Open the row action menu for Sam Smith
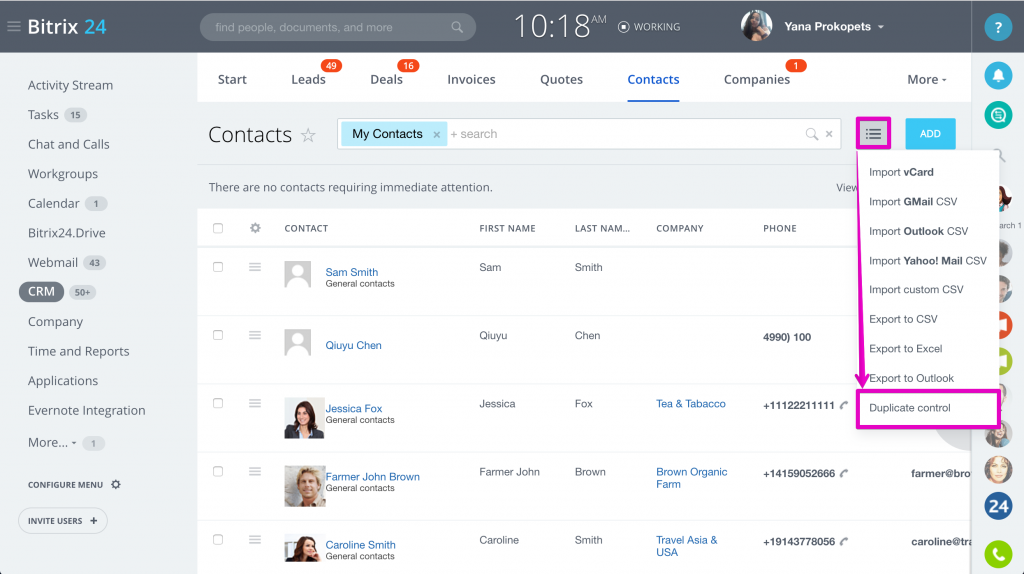Image resolution: width=1024 pixels, height=574 pixels. click(x=255, y=267)
